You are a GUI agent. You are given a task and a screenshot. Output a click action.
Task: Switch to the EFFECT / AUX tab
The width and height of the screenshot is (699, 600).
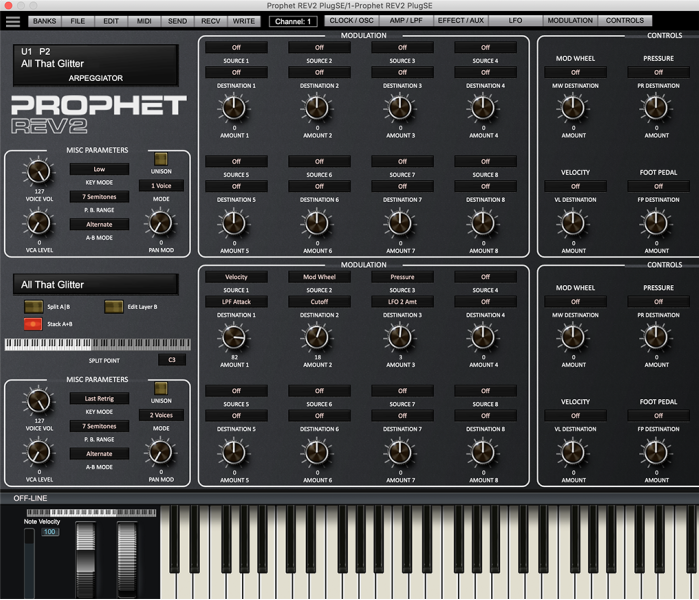[461, 21]
